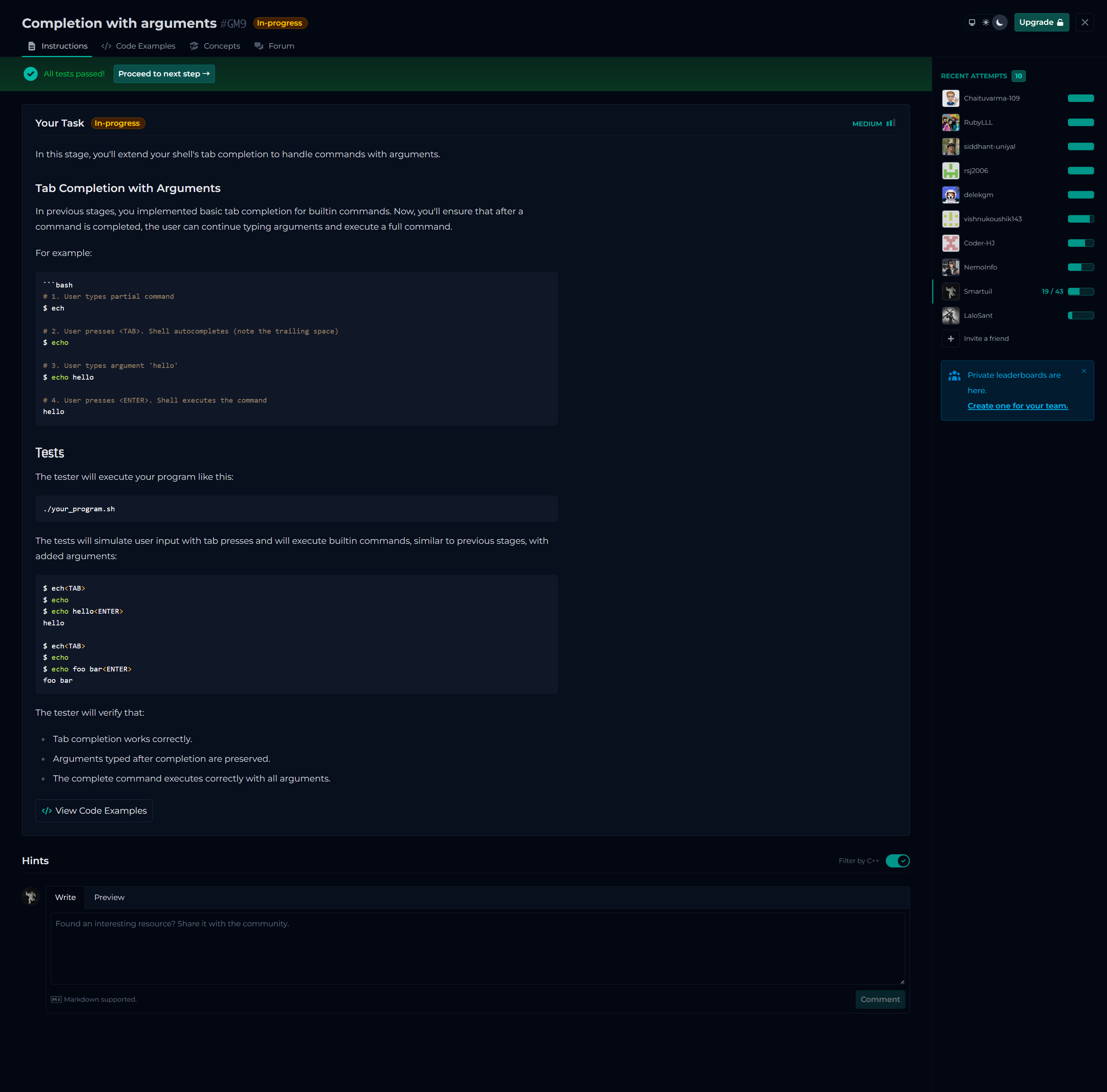This screenshot has height=1092, width=1107.
Task: Select the light theme sun icon
Action: [986, 22]
